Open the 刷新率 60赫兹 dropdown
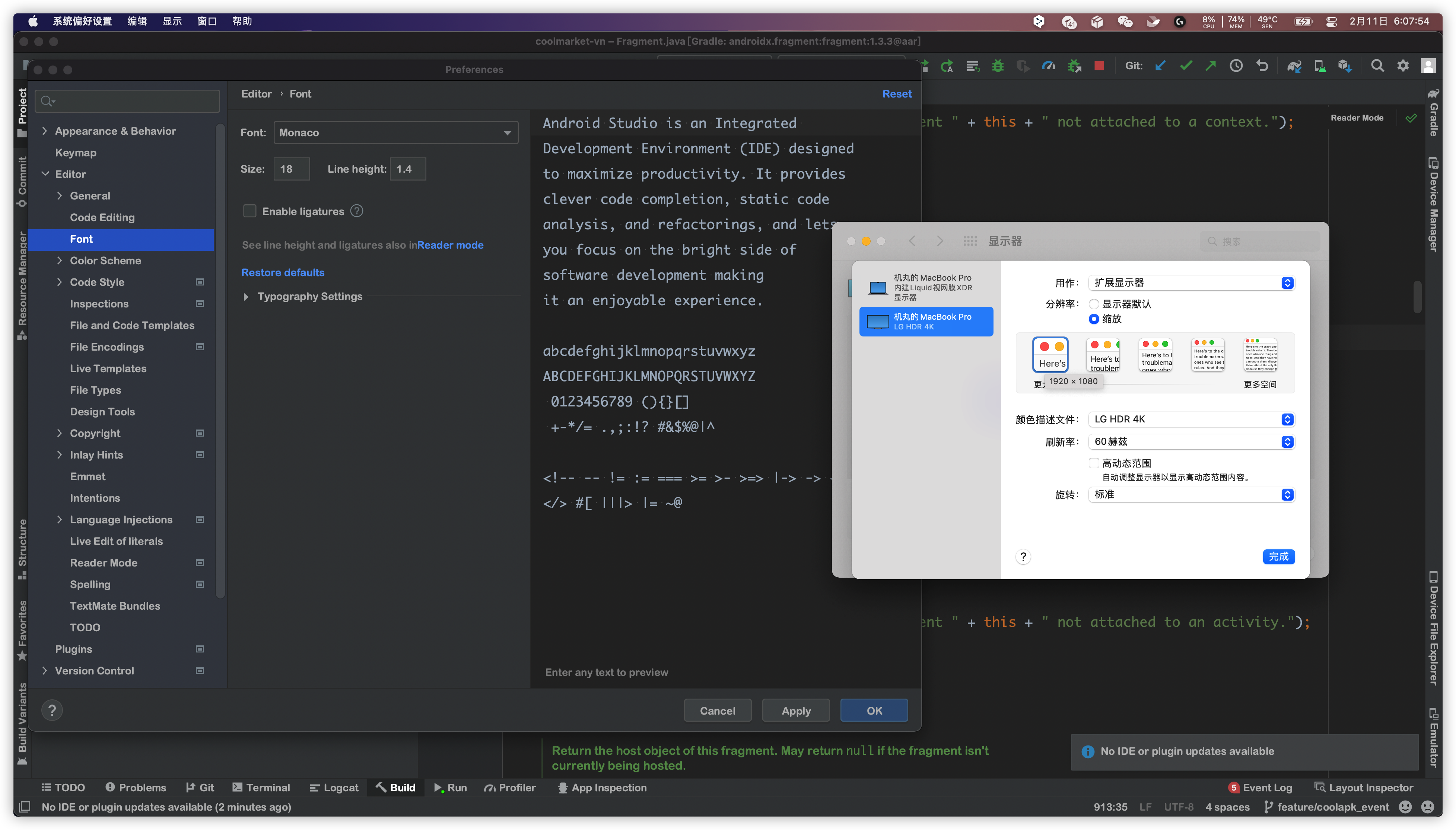Image resolution: width=1456 pixels, height=830 pixels. [1191, 442]
